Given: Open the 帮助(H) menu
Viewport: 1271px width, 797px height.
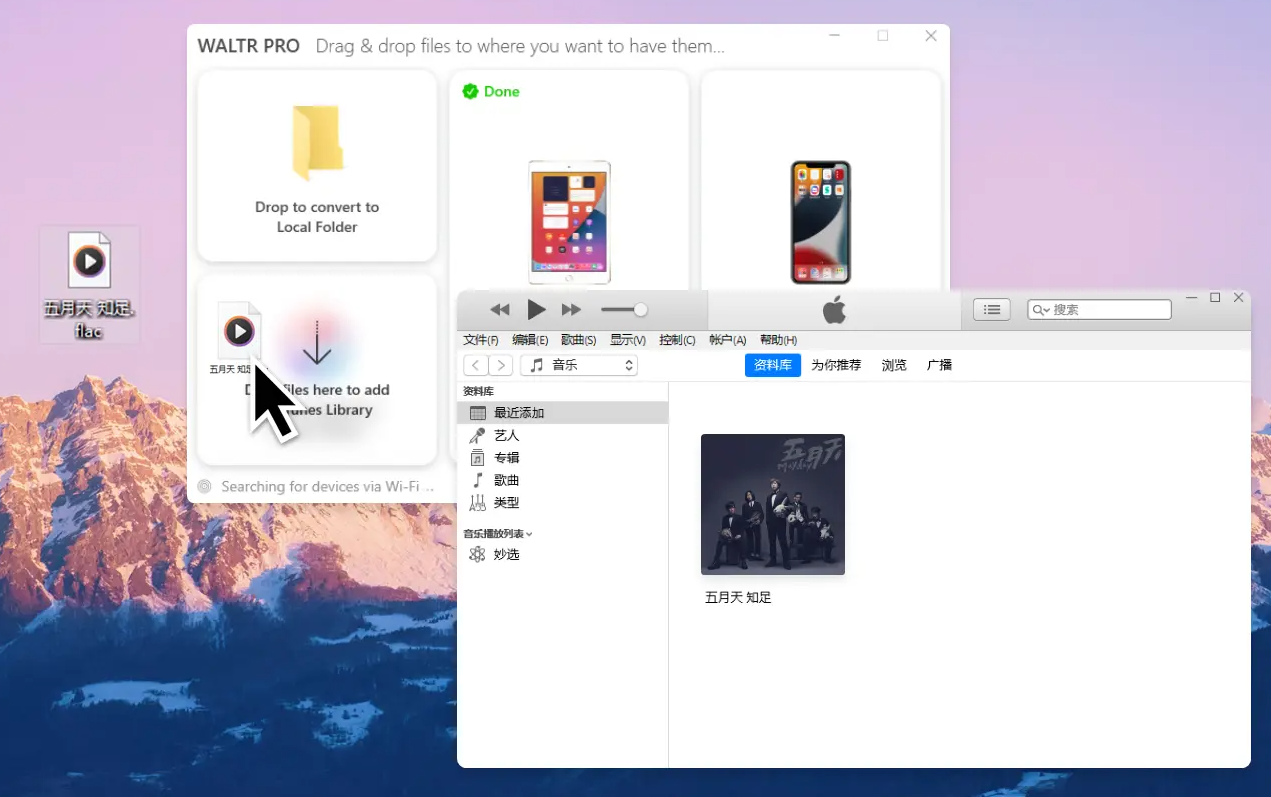Looking at the screenshot, I should [x=779, y=340].
